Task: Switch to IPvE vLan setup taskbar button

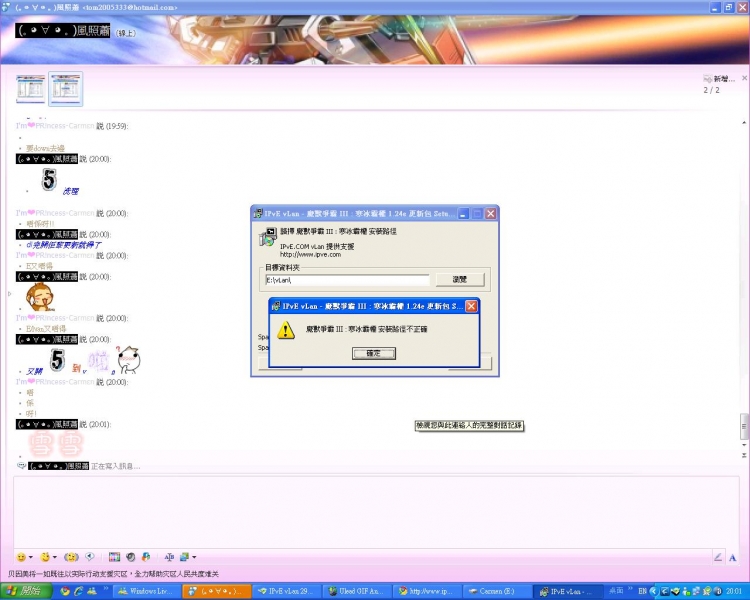Action: click(566, 591)
